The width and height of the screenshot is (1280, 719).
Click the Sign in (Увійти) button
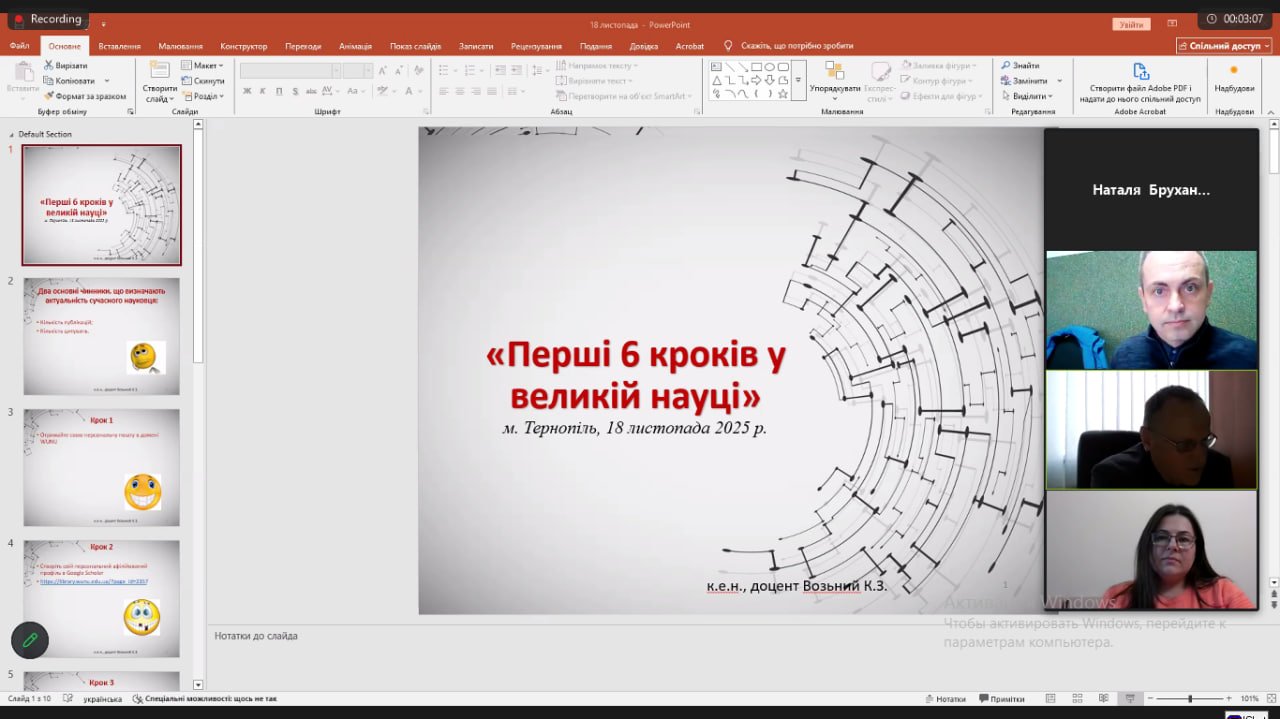[1131, 24]
